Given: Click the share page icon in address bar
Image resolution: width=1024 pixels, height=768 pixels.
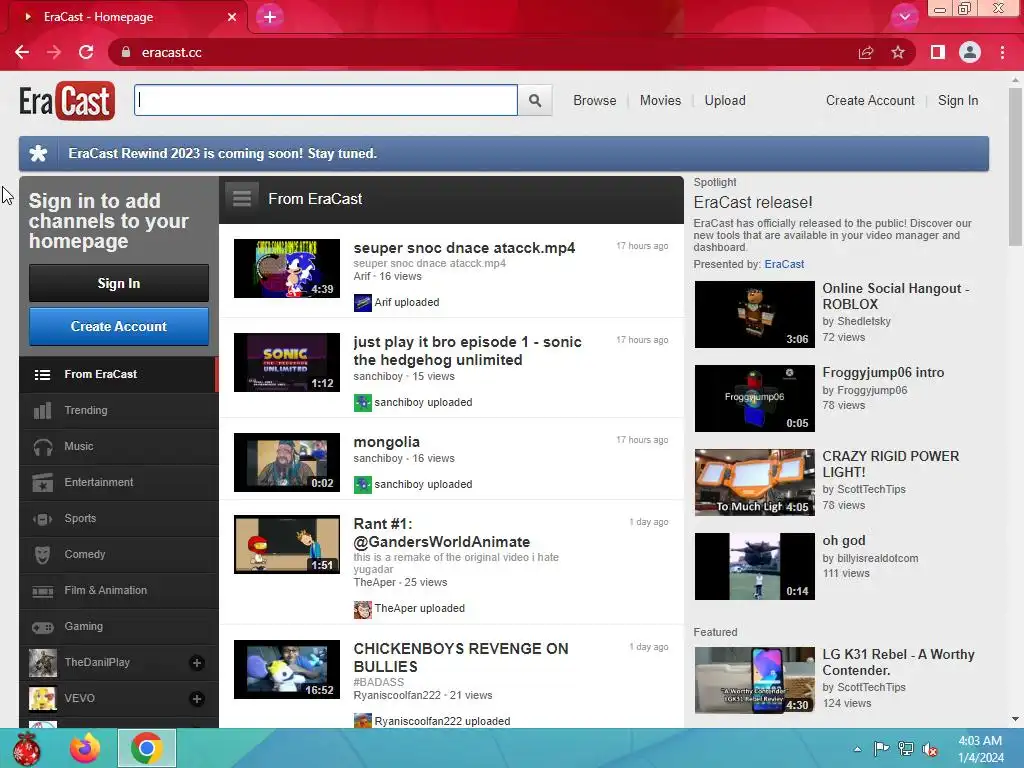Looking at the screenshot, I should pos(866,52).
